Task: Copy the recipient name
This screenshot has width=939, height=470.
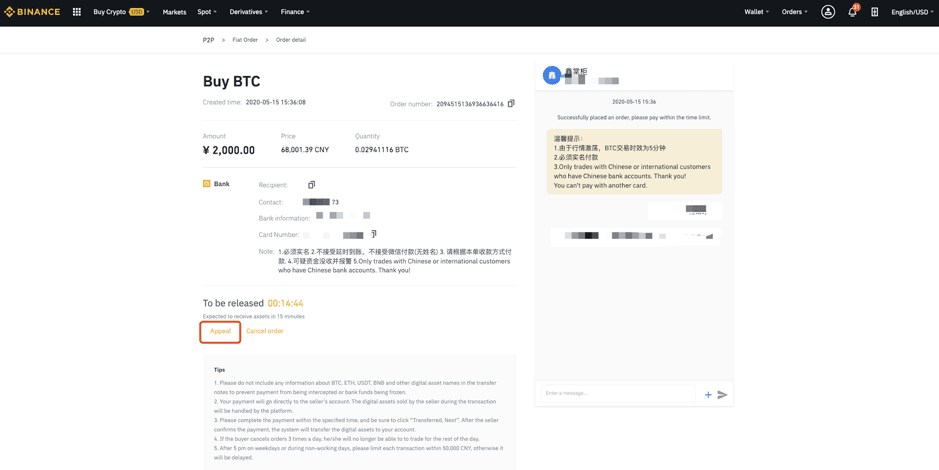Action: click(x=311, y=185)
